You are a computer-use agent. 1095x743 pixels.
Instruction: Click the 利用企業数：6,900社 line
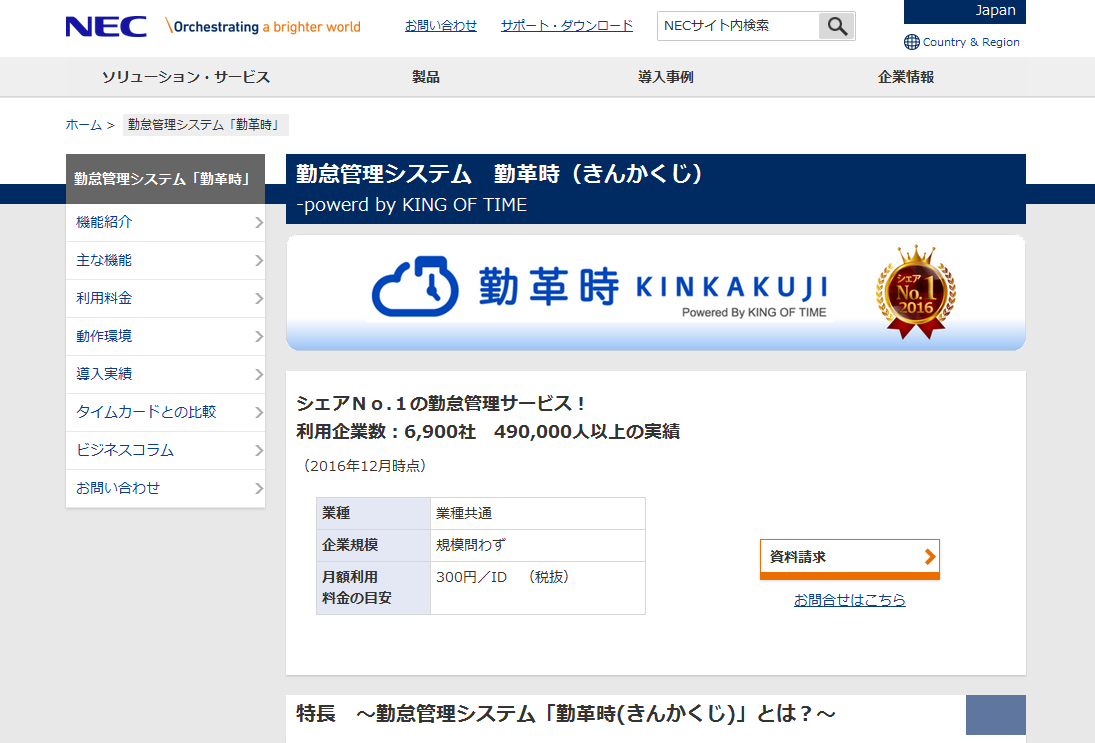tap(488, 432)
